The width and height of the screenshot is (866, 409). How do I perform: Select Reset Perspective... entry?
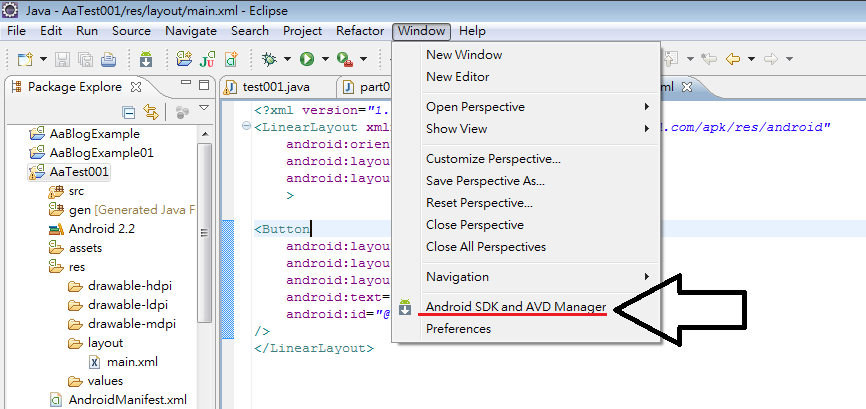526,203
